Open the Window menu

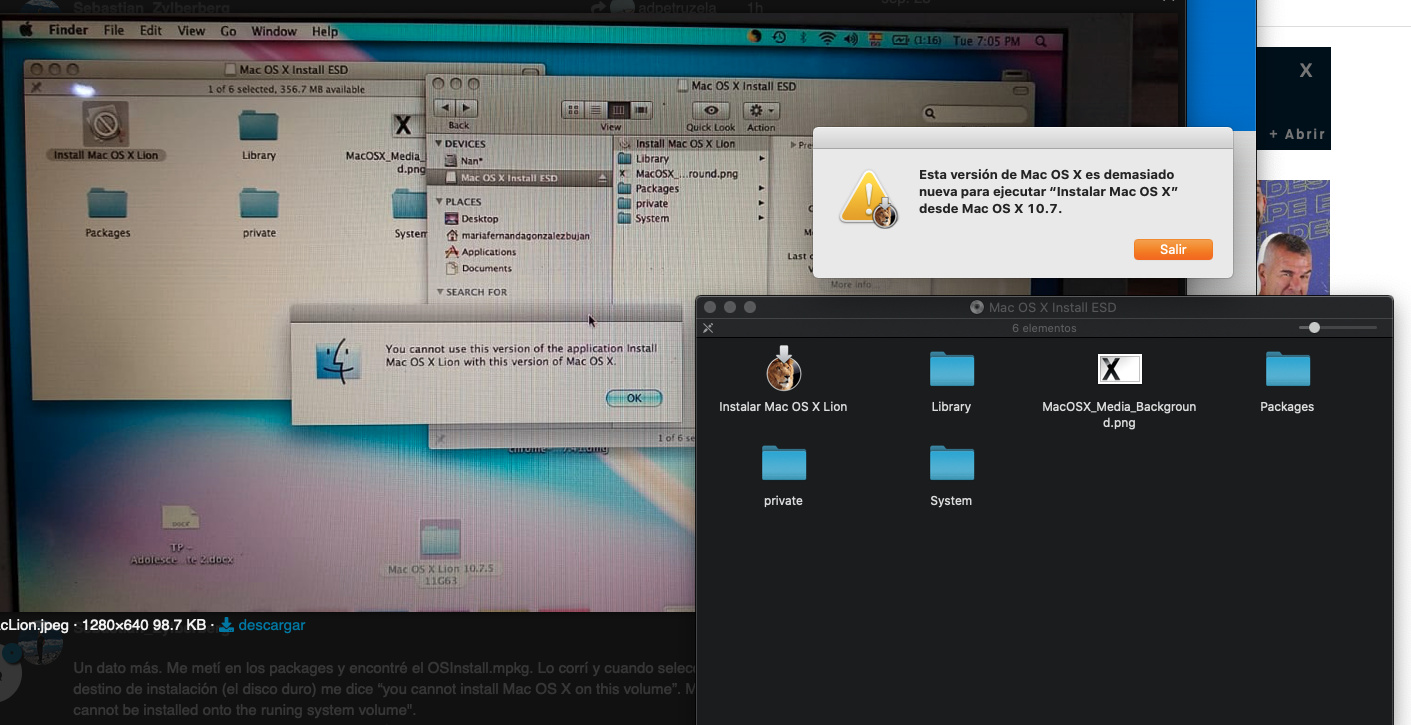274,31
